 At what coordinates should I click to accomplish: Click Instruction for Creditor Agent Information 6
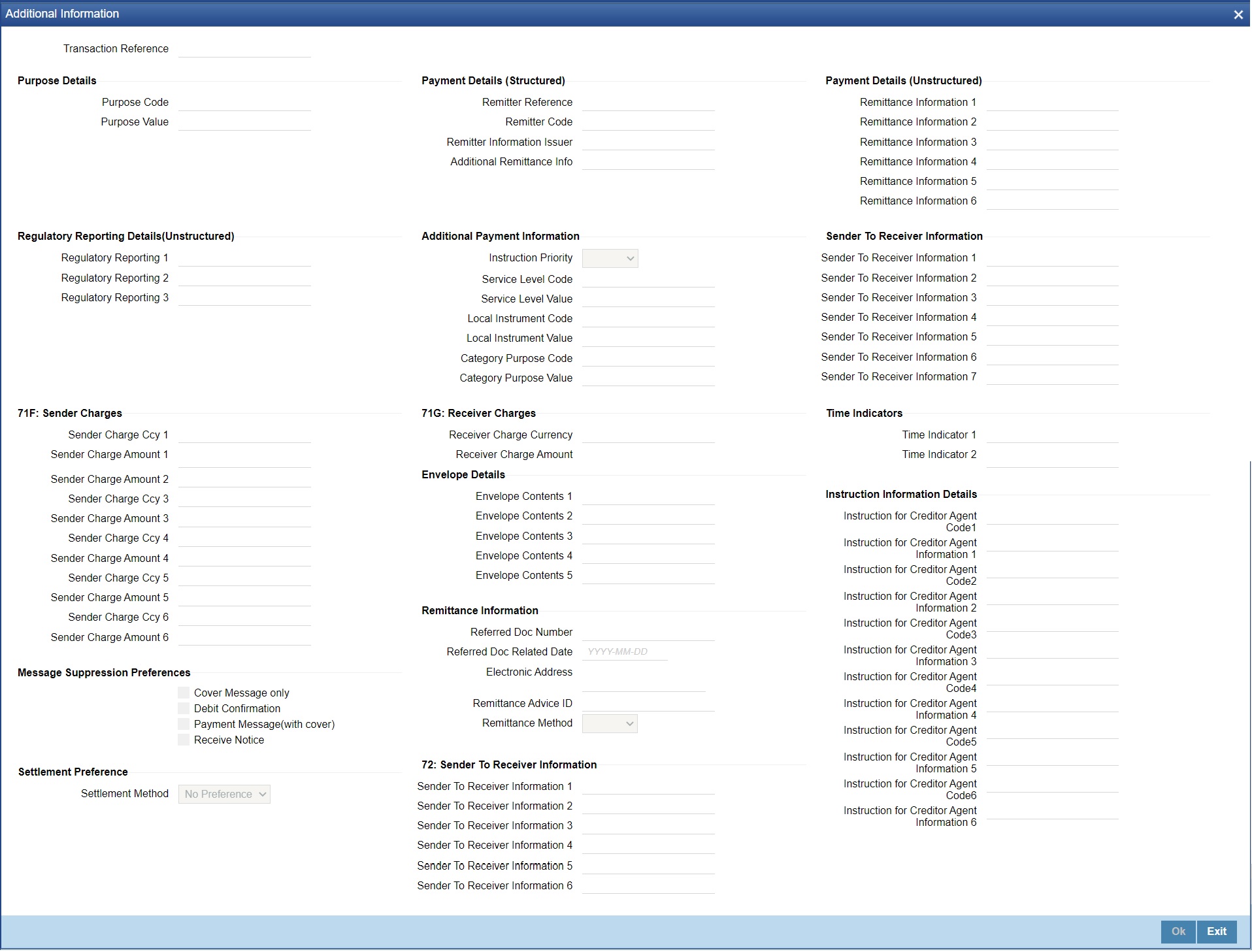(1052, 811)
